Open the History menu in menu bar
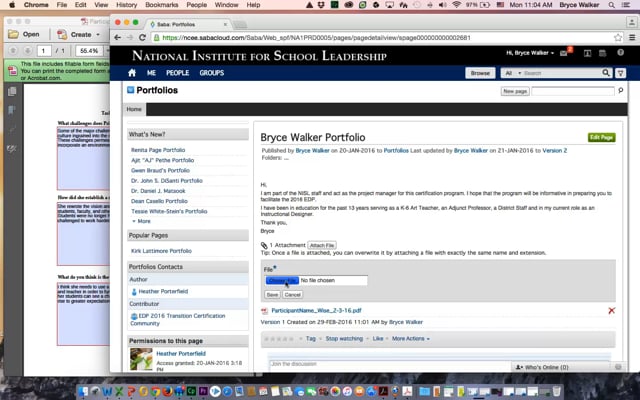The width and height of the screenshot is (640, 400). tap(126, 5)
